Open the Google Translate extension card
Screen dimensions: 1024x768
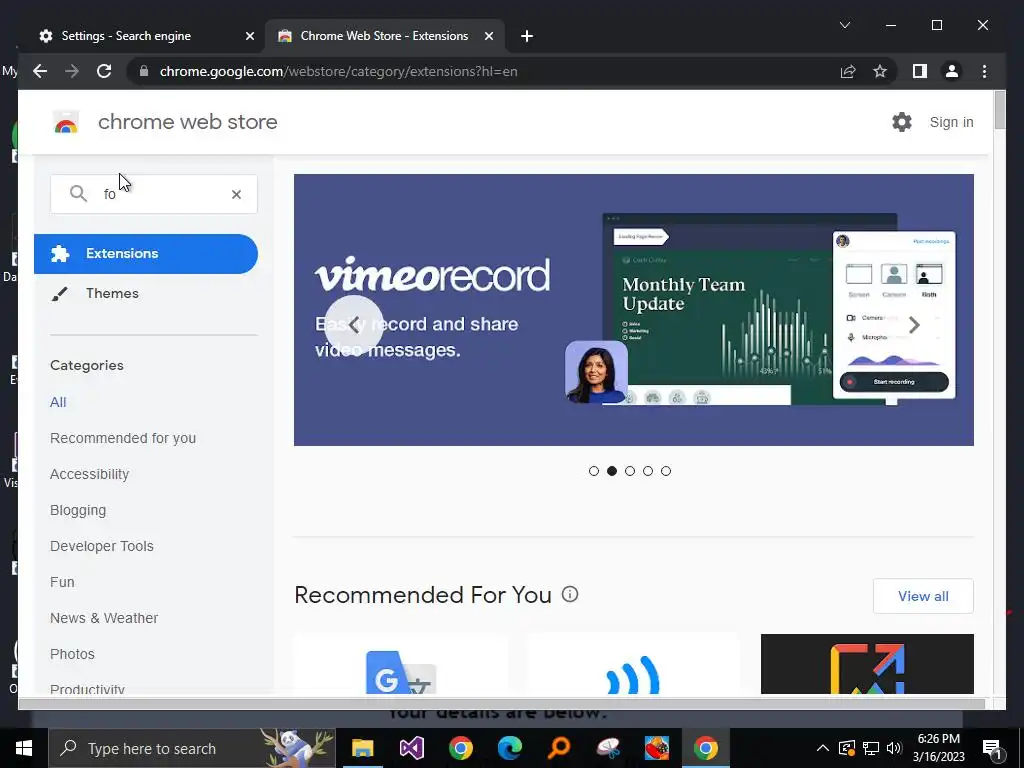click(x=401, y=664)
